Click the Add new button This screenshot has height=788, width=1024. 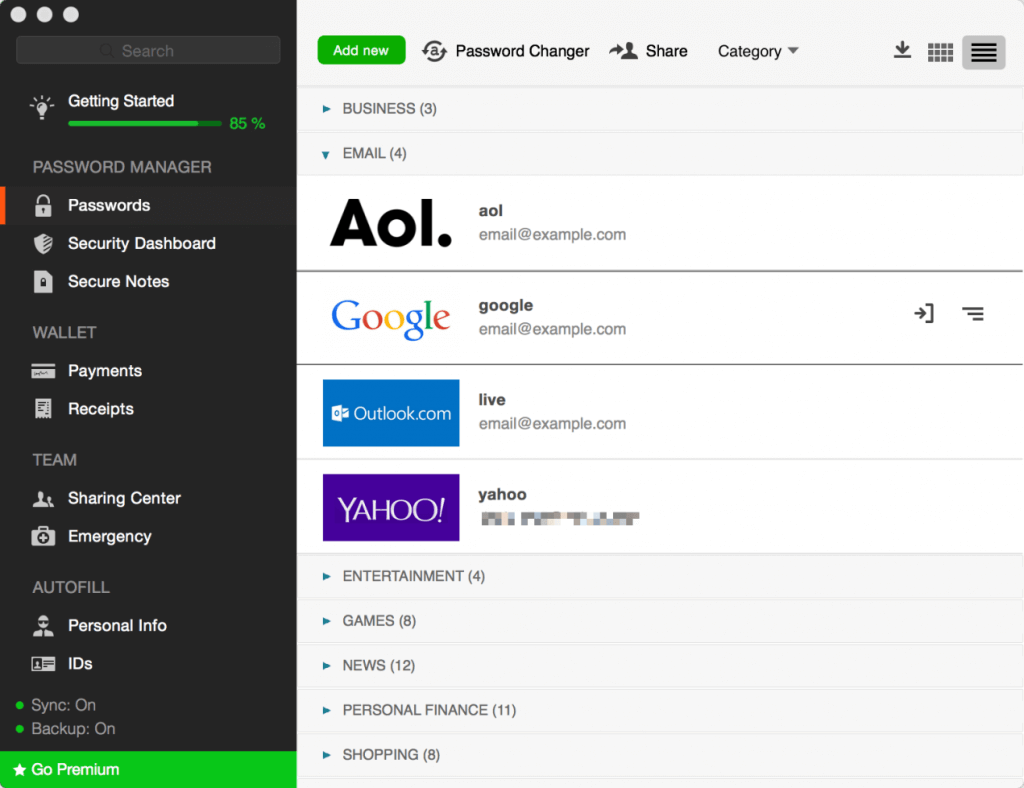tap(361, 50)
